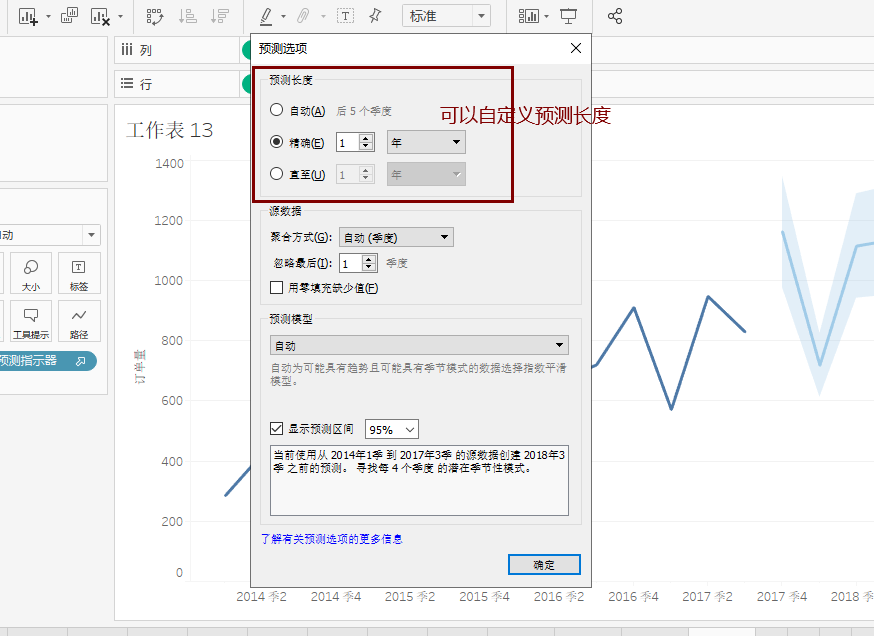Open 了解有关预测选项的更多信息 link
This screenshot has height=636, width=874.
pyautogui.click(x=332, y=539)
